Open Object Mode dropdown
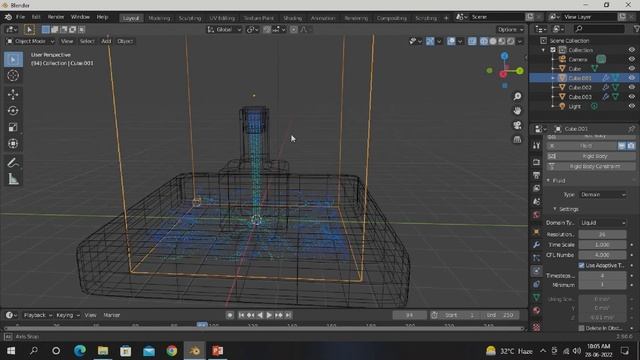This screenshot has height=360, width=640. pos(30,41)
